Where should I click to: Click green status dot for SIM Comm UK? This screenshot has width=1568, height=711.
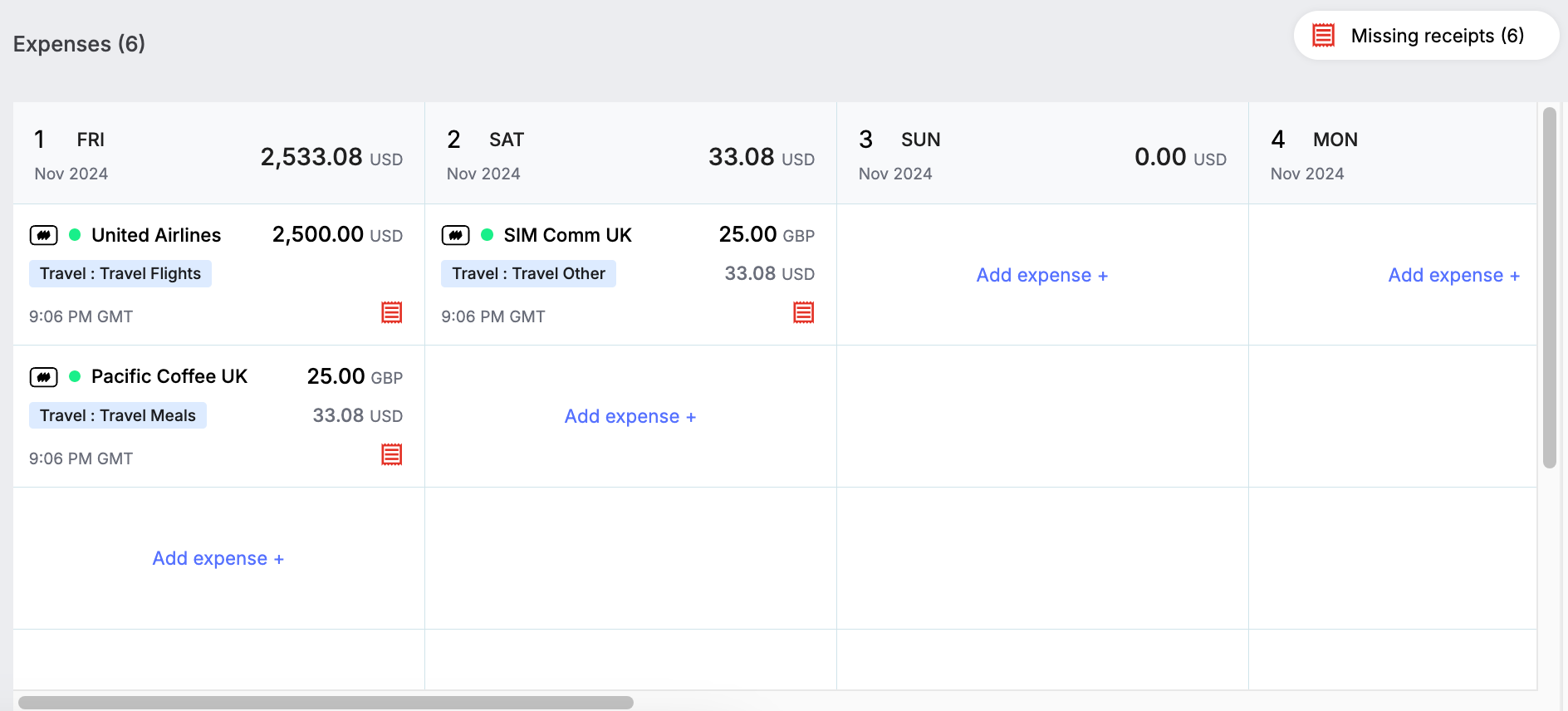488,235
